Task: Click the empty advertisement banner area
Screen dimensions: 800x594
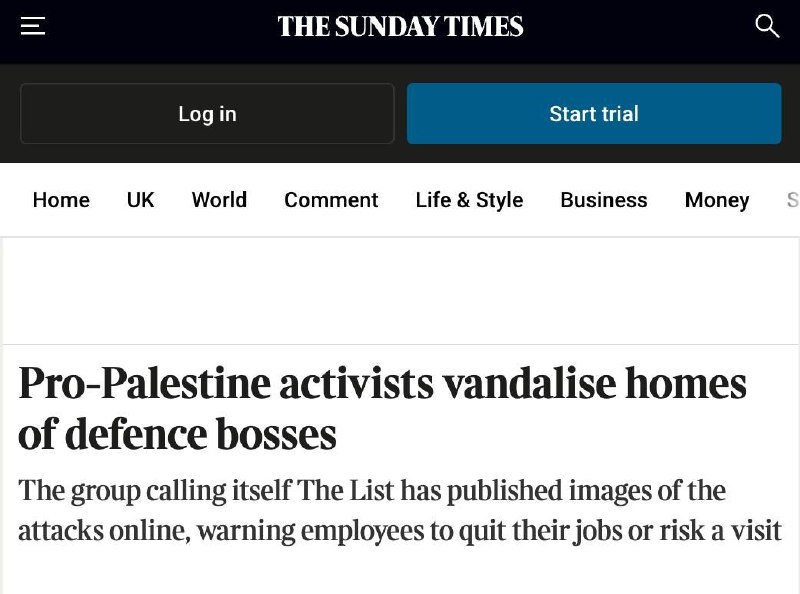Action: (402, 291)
